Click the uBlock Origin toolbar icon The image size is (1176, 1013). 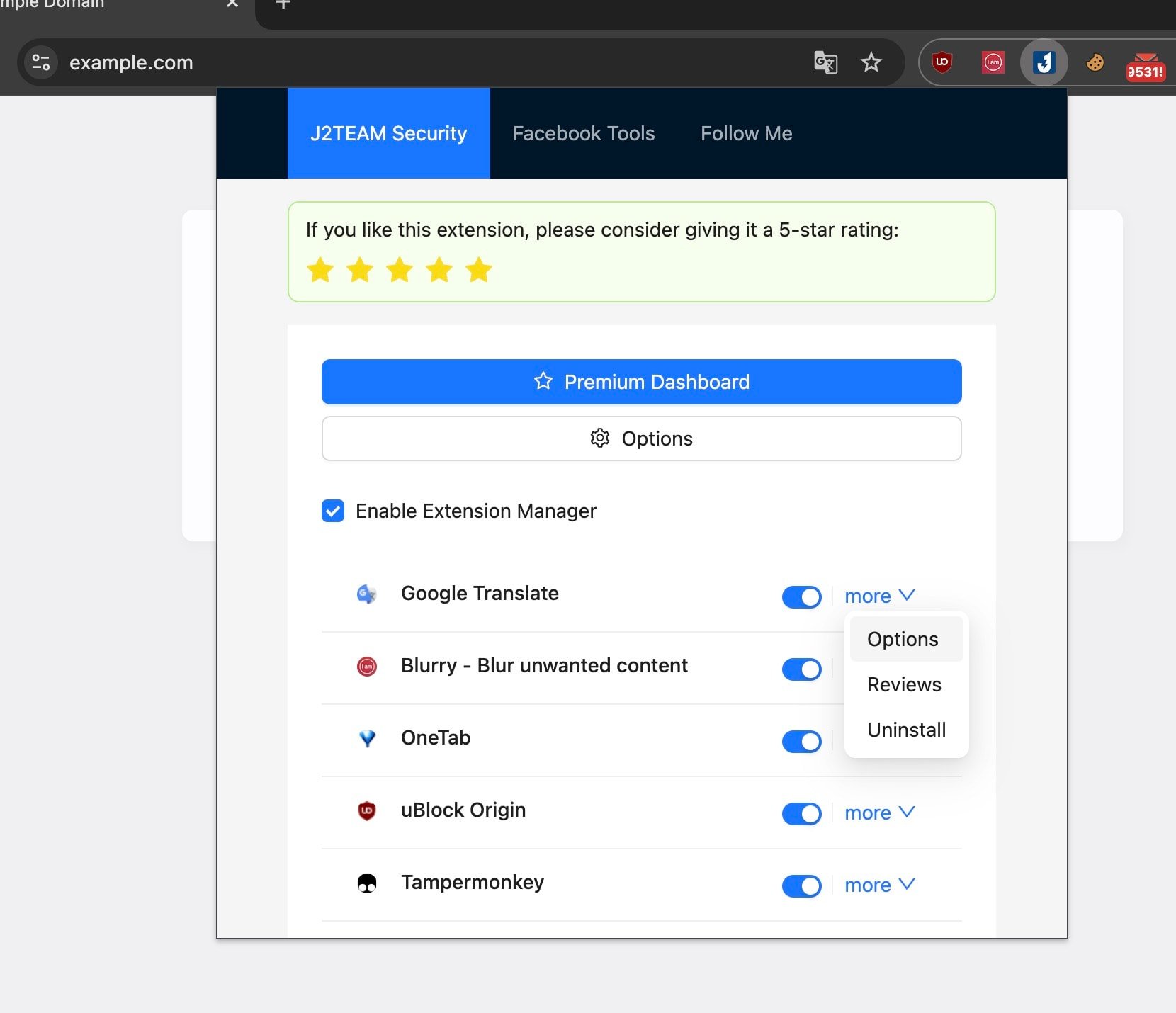tap(942, 62)
